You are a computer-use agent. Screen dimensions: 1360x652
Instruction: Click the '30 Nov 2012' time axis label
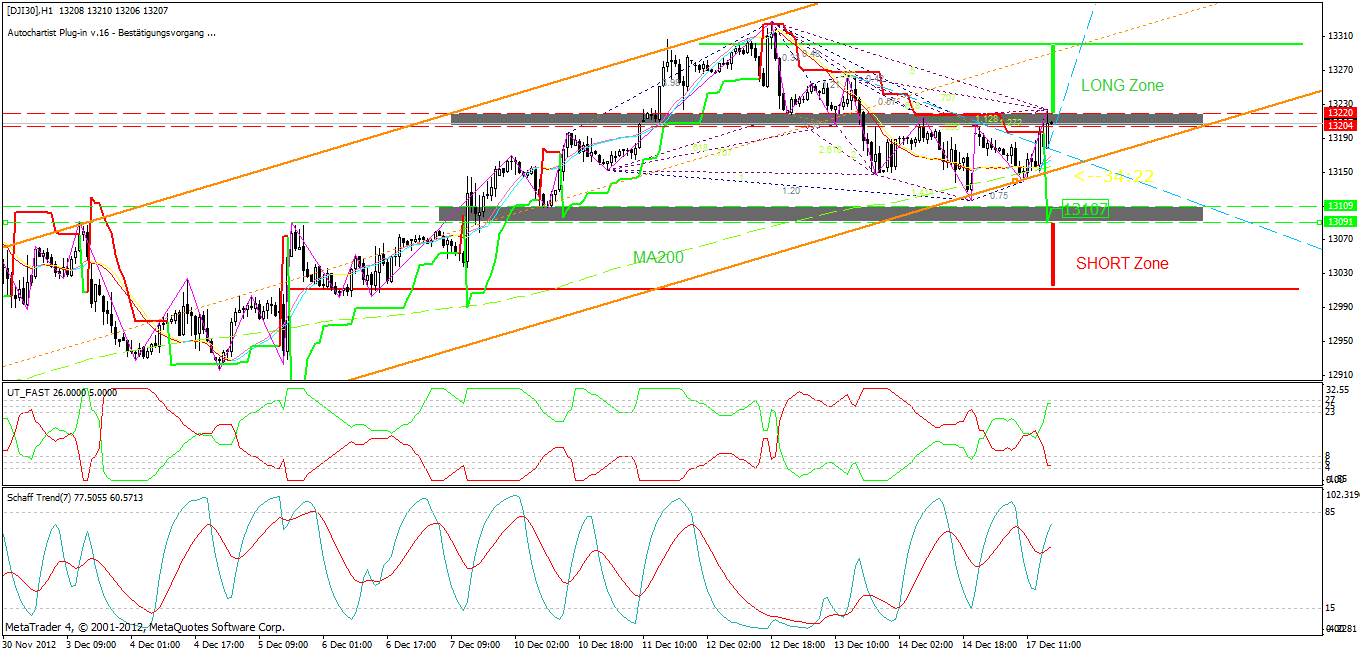point(30,644)
